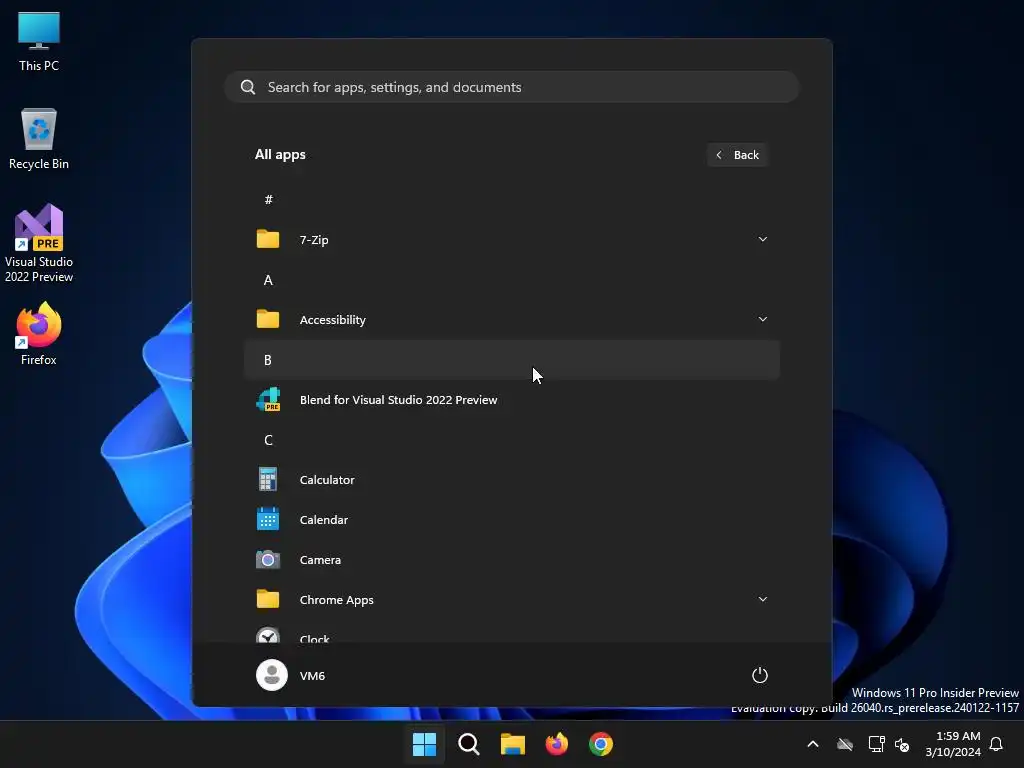Click the Windows Start button on taskbar
This screenshot has width=1024, height=768.
[424, 744]
